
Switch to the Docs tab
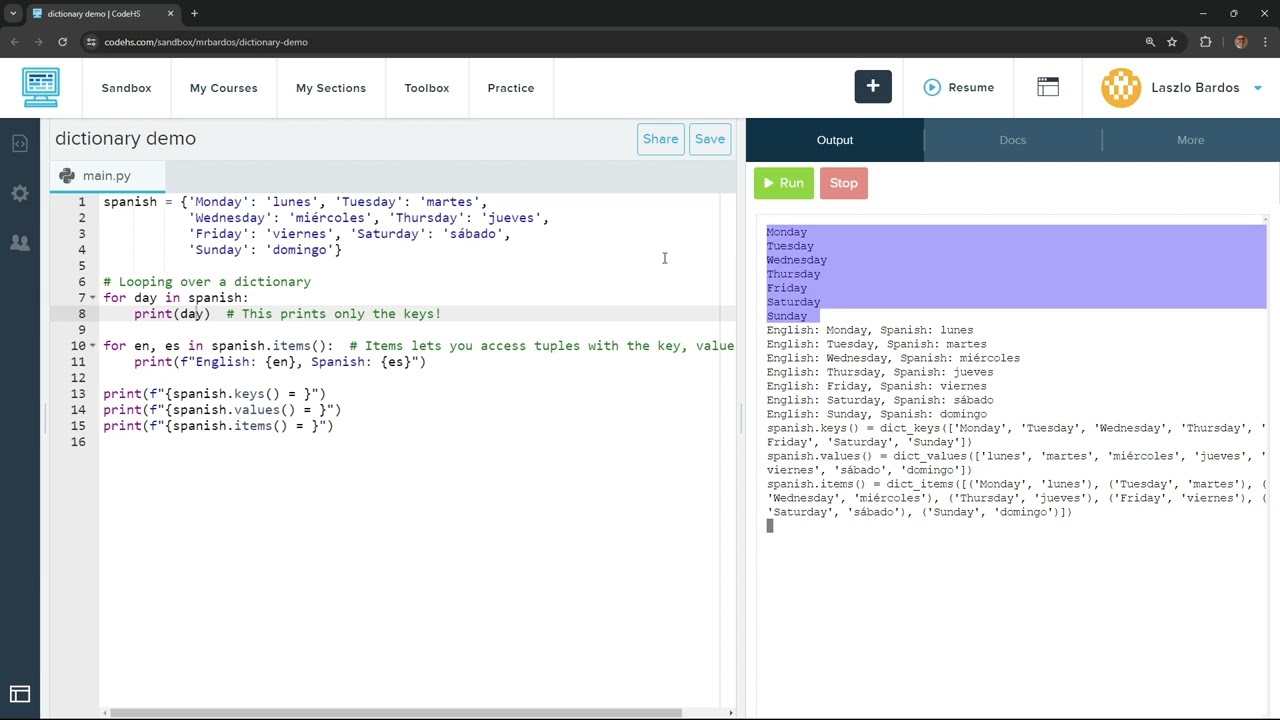point(1013,140)
